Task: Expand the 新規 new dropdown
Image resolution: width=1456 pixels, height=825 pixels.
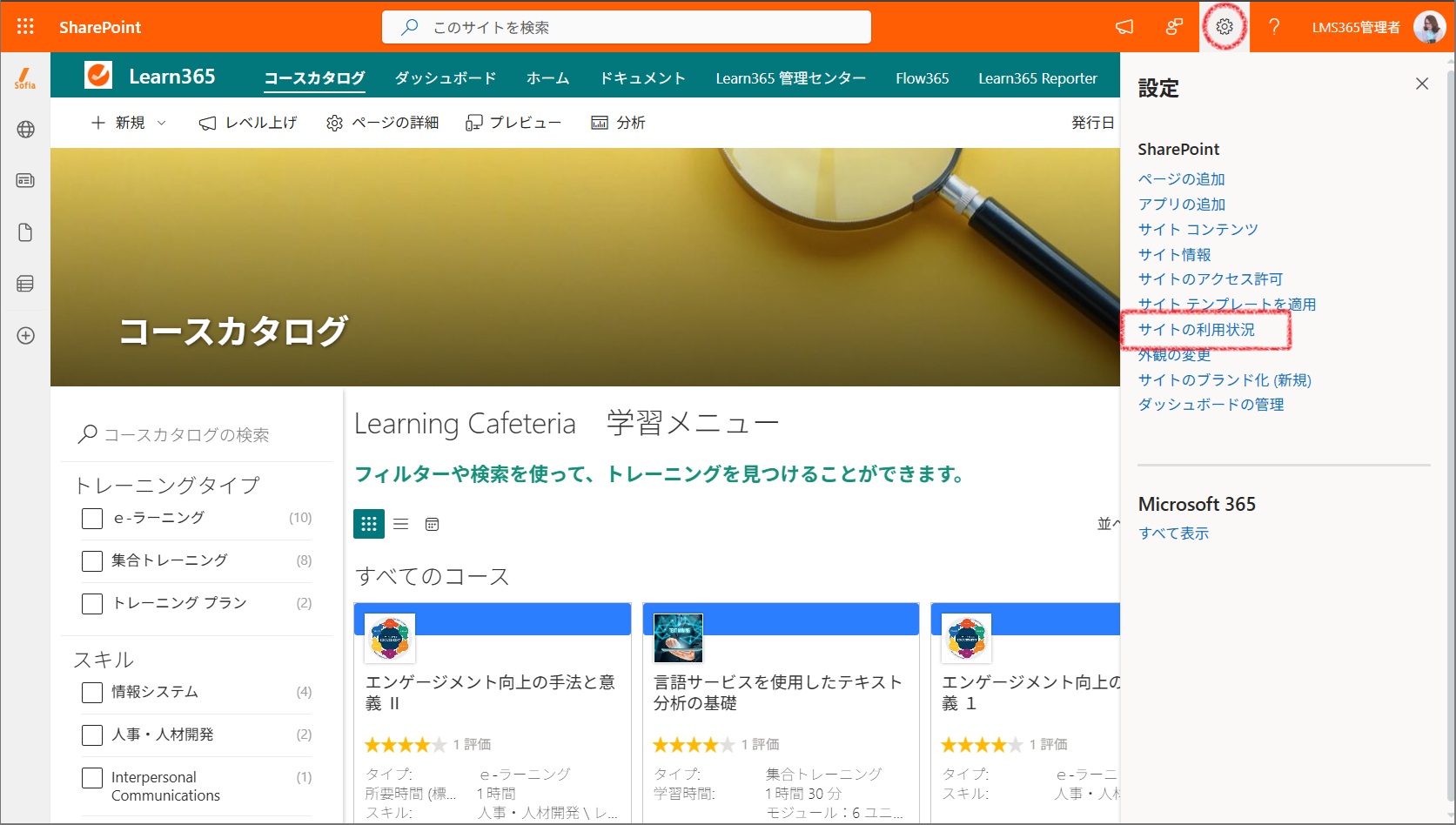Action: click(129, 123)
